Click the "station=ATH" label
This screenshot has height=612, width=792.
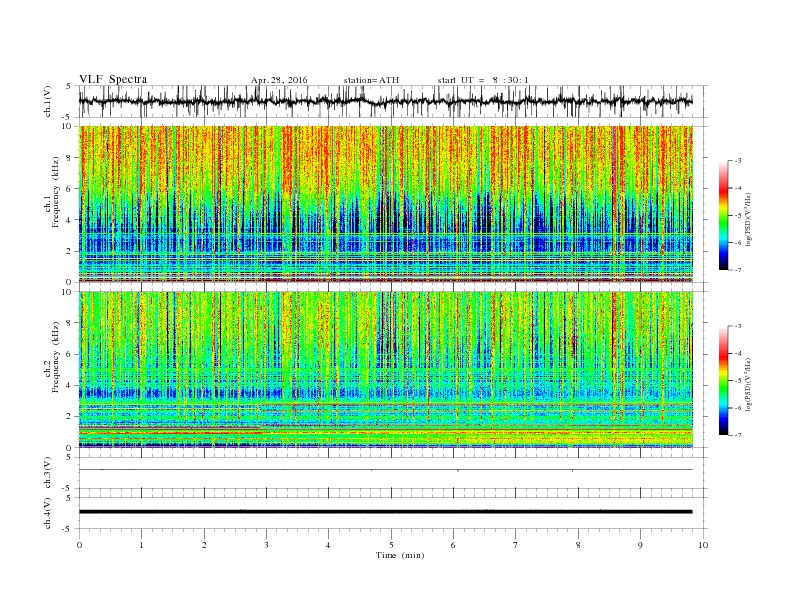[371, 80]
